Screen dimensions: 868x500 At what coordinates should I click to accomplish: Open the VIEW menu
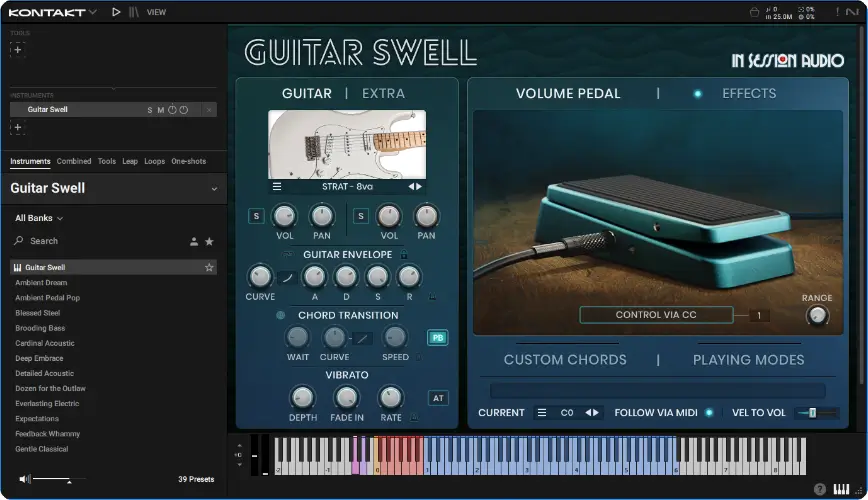156,12
